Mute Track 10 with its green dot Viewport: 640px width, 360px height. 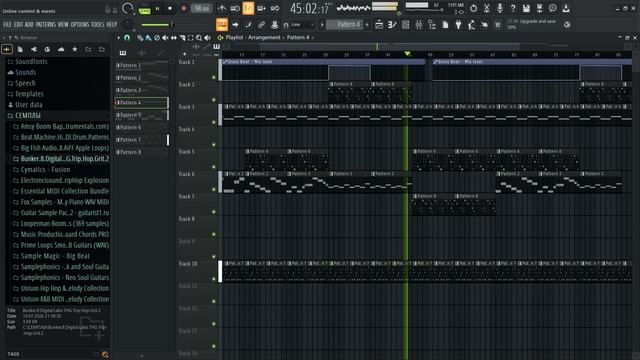213,279
